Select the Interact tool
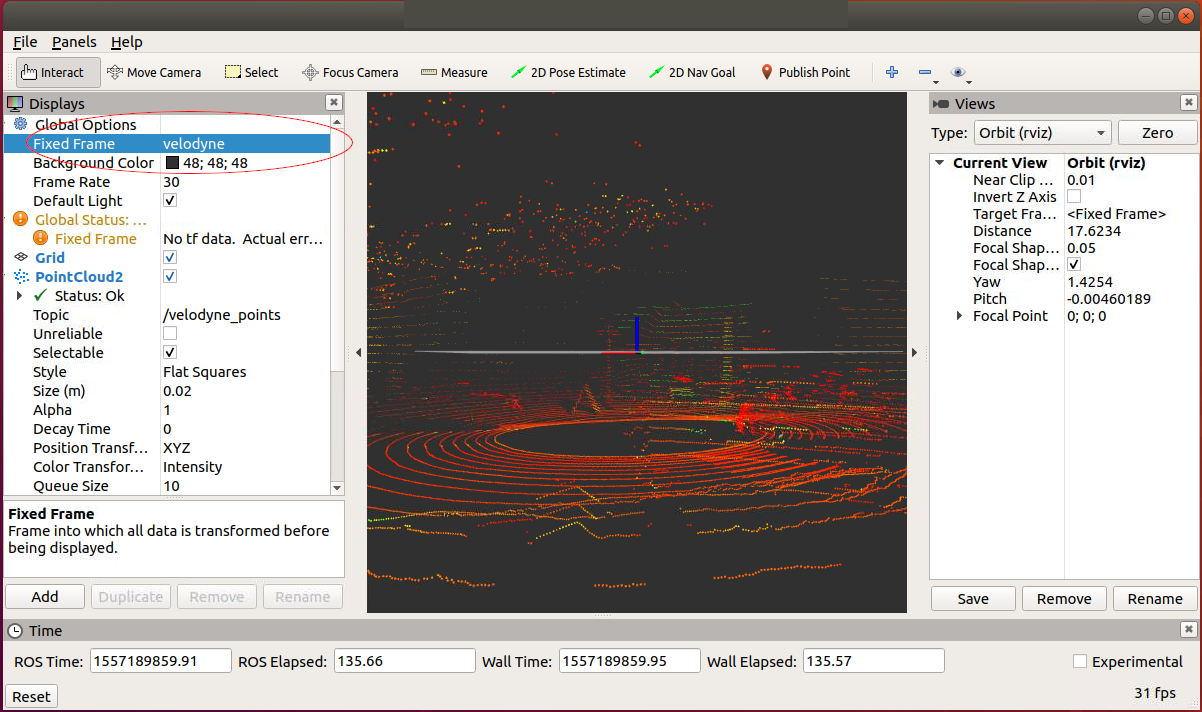Viewport: 1202px width, 712px height. [57, 71]
